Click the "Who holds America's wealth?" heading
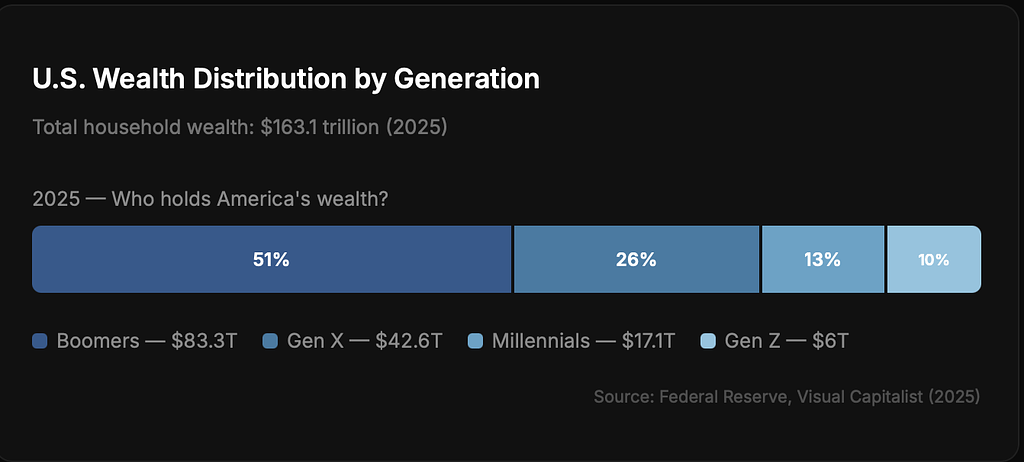Viewport: 1024px width, 462px height. tap(250, 199)
